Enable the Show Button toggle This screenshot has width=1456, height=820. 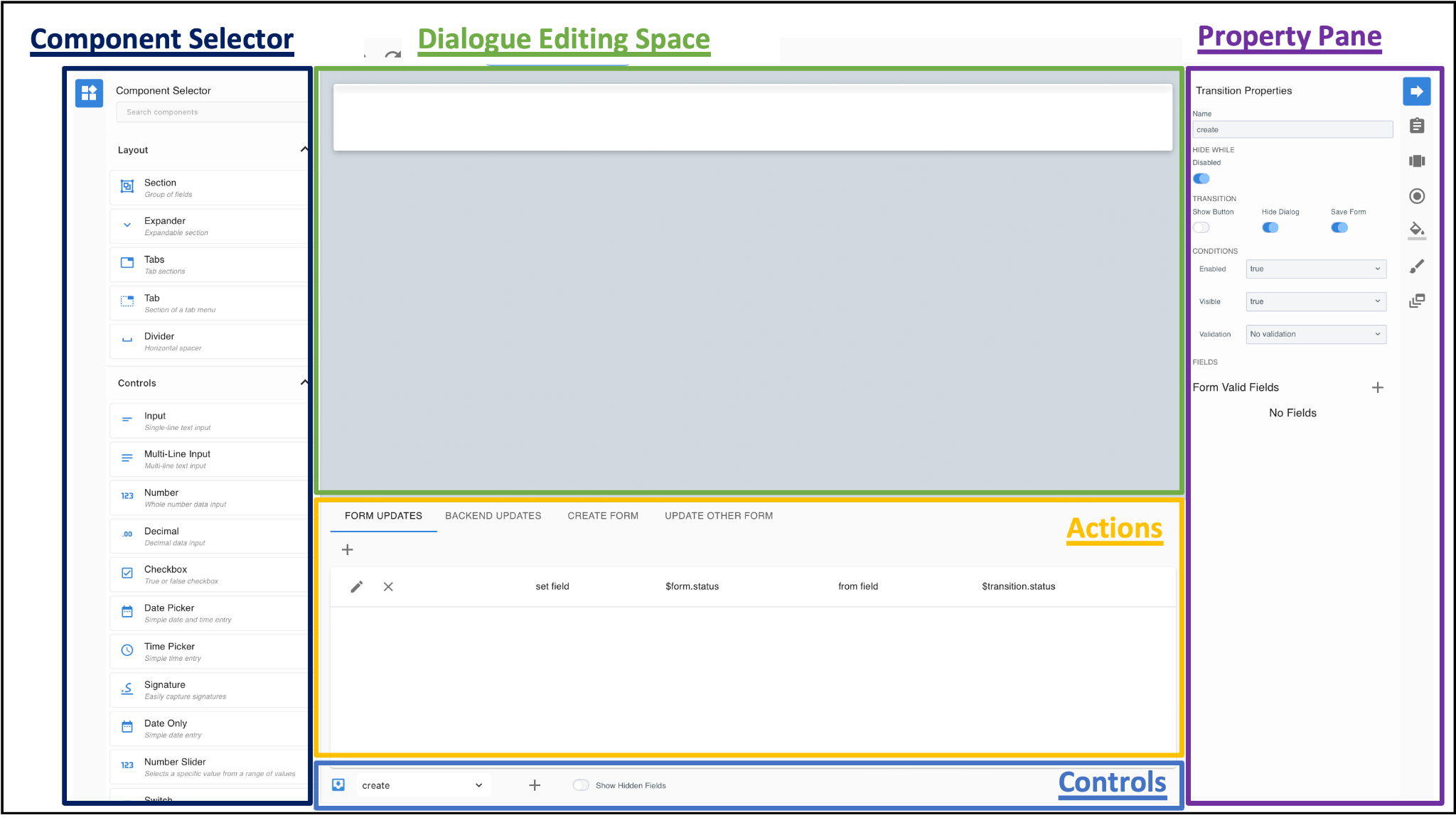click(1201, 227)
